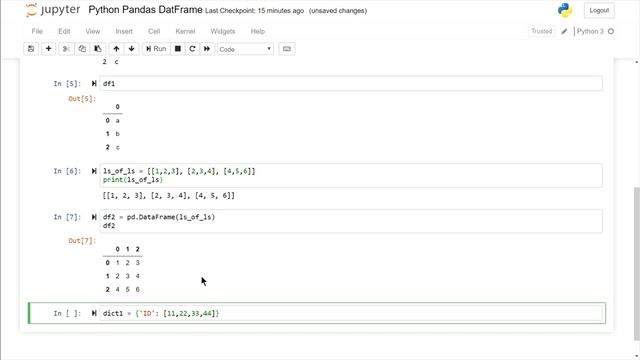Open the Help menu
The height and width of the screenshot is (360, 640).
[x=258, y=31]
